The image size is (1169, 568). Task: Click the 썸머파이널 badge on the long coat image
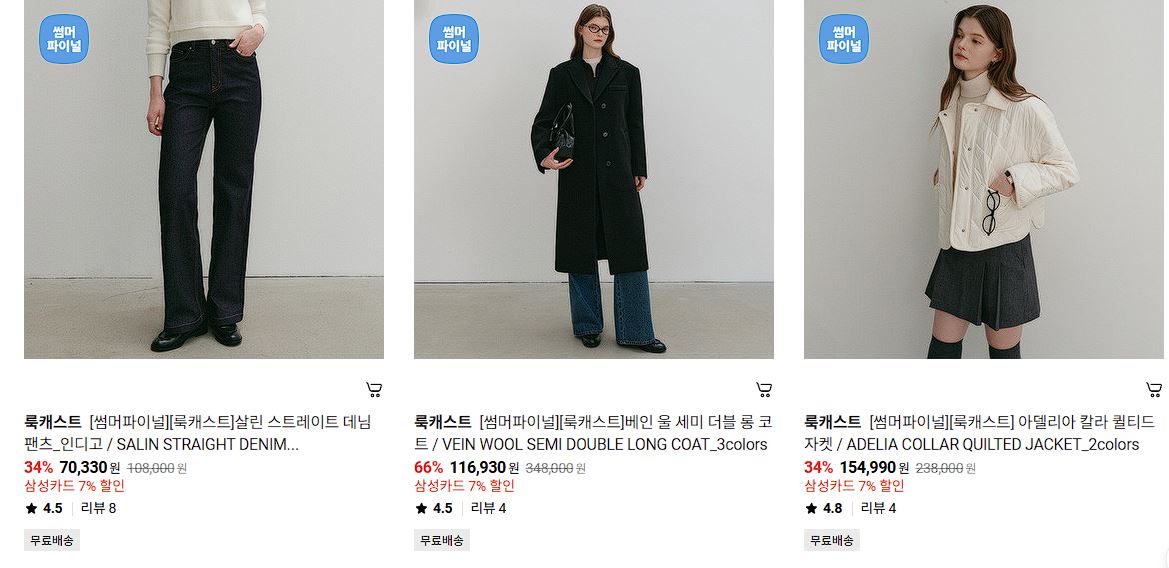[x=454, y=39]
